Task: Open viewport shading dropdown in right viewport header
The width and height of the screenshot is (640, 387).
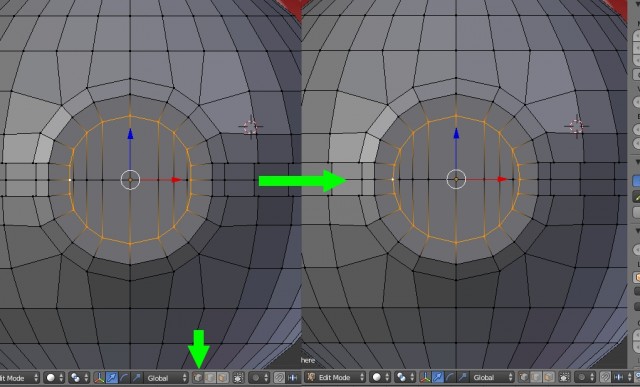Action: click(x=380, y=378)
